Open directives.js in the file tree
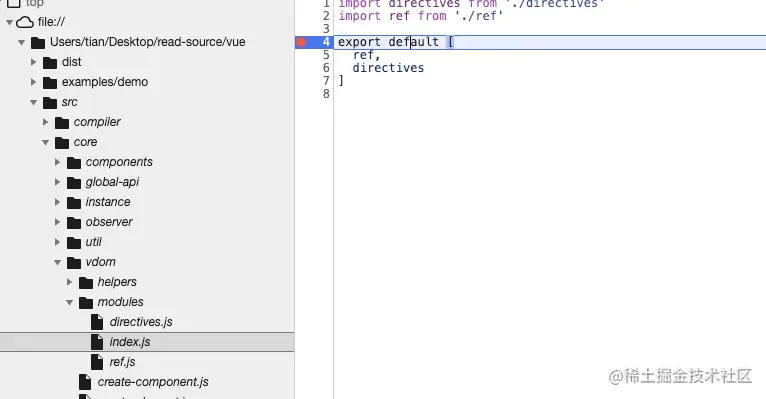The height and width of the screenshot is (399, 766). tap(141, 322)
